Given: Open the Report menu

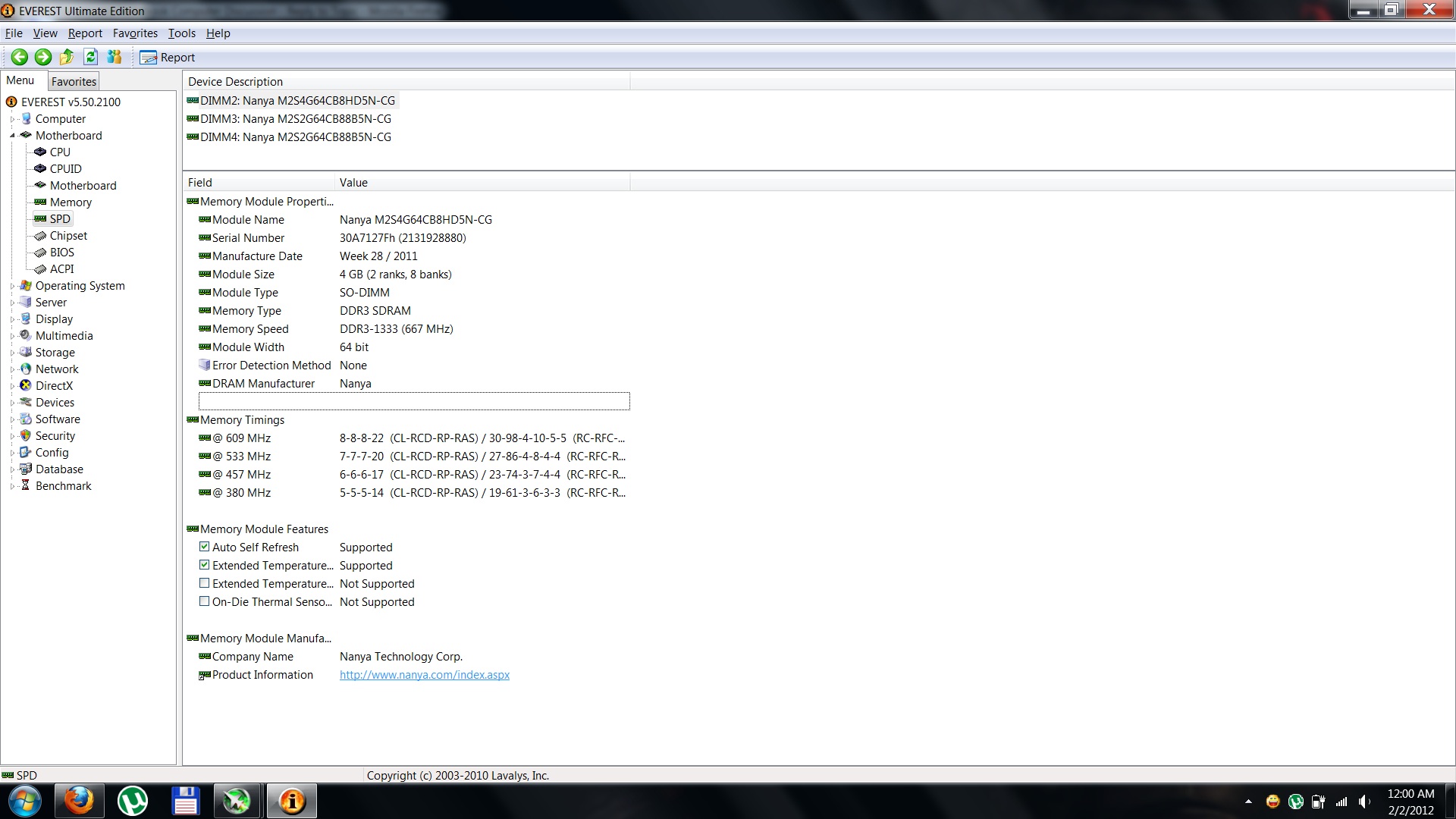Looking at the screenshot, I should coord(85,33).
